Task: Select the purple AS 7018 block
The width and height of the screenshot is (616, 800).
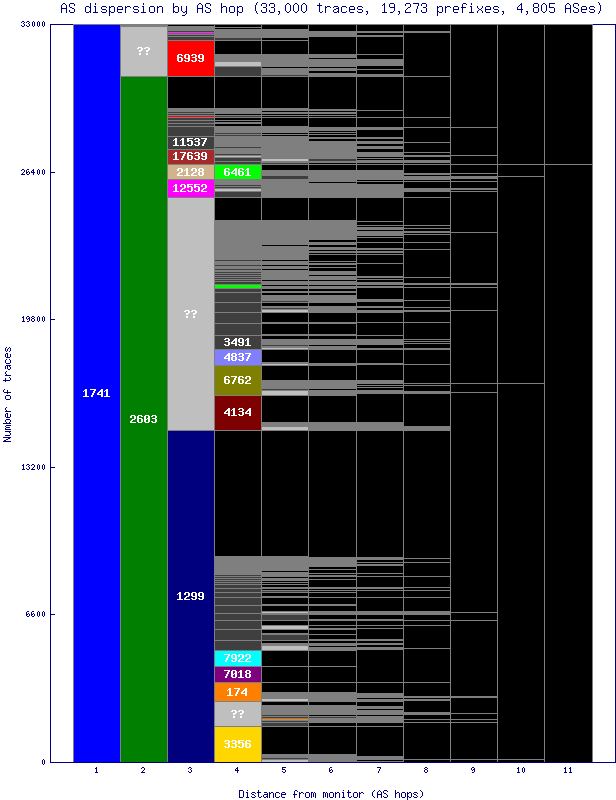Action: point(237,674)
